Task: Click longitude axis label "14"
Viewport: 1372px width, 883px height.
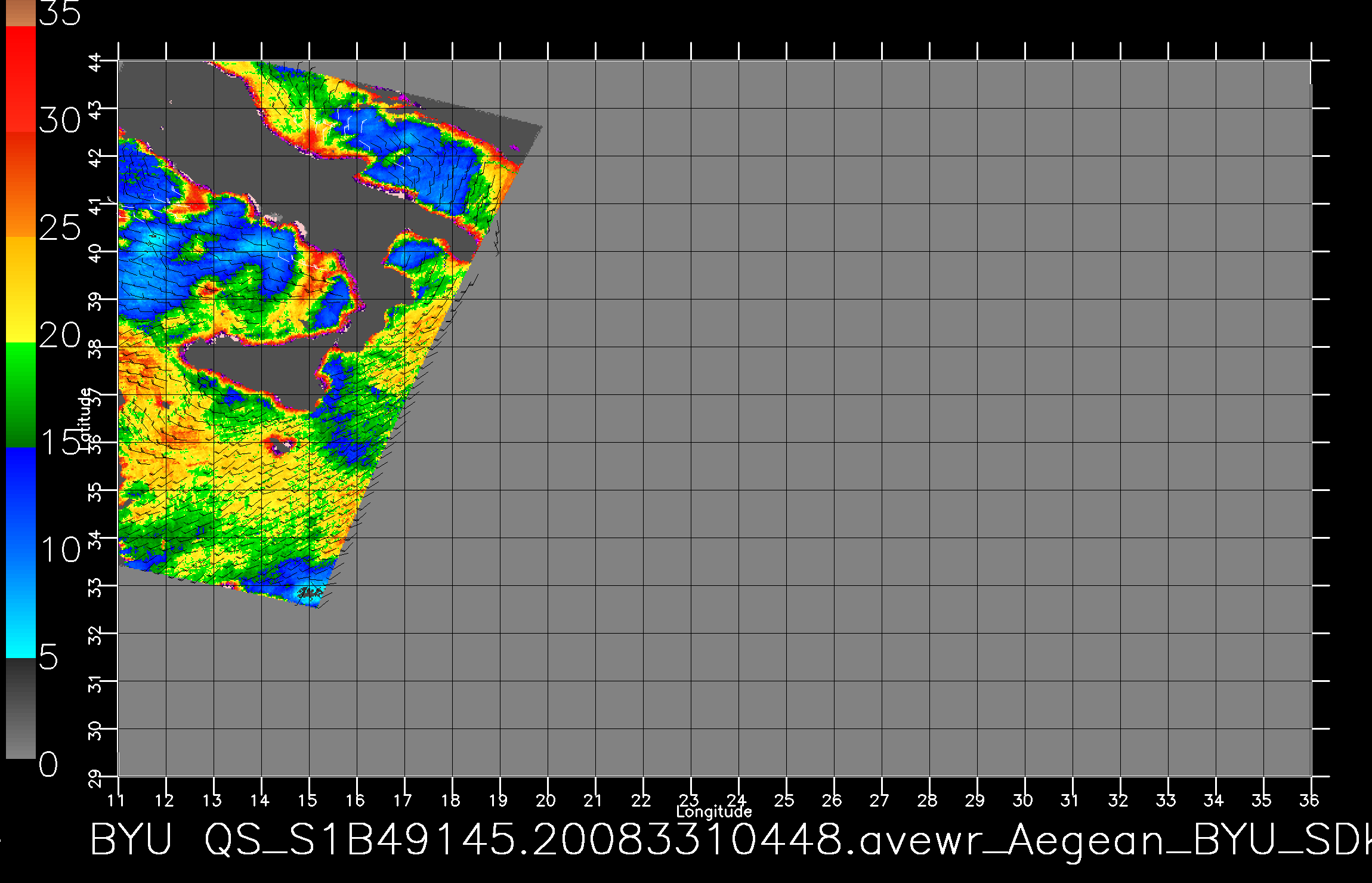Action: coord(259,800)
